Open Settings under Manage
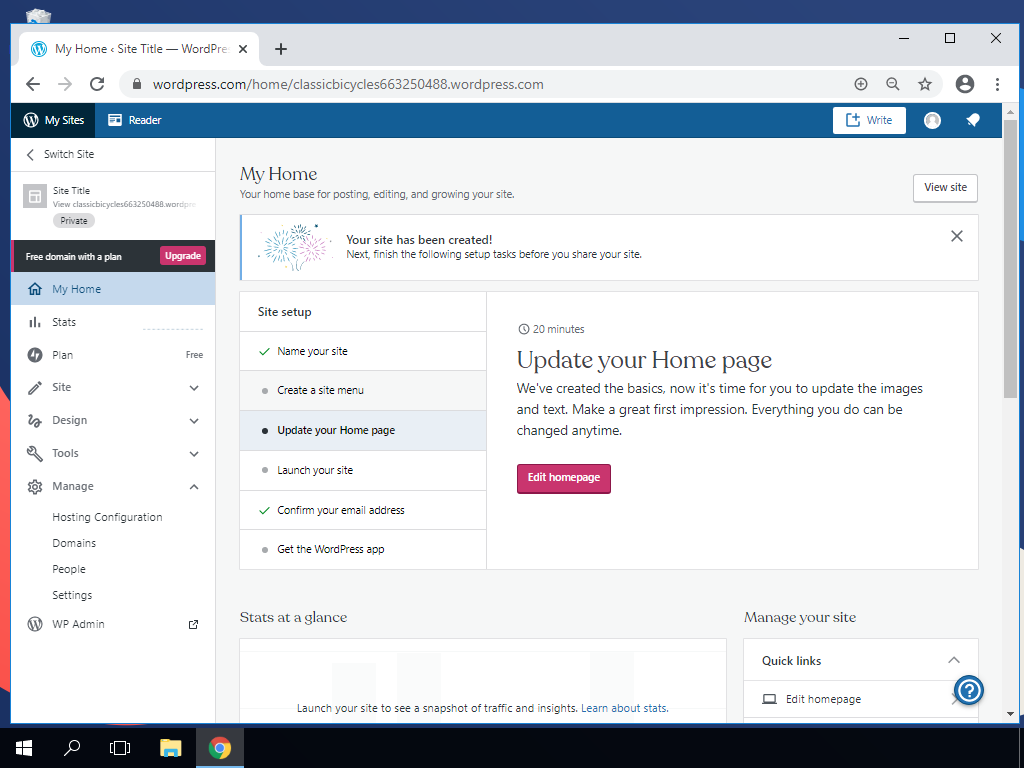1024x768 pixels. (x=72, y=596)
